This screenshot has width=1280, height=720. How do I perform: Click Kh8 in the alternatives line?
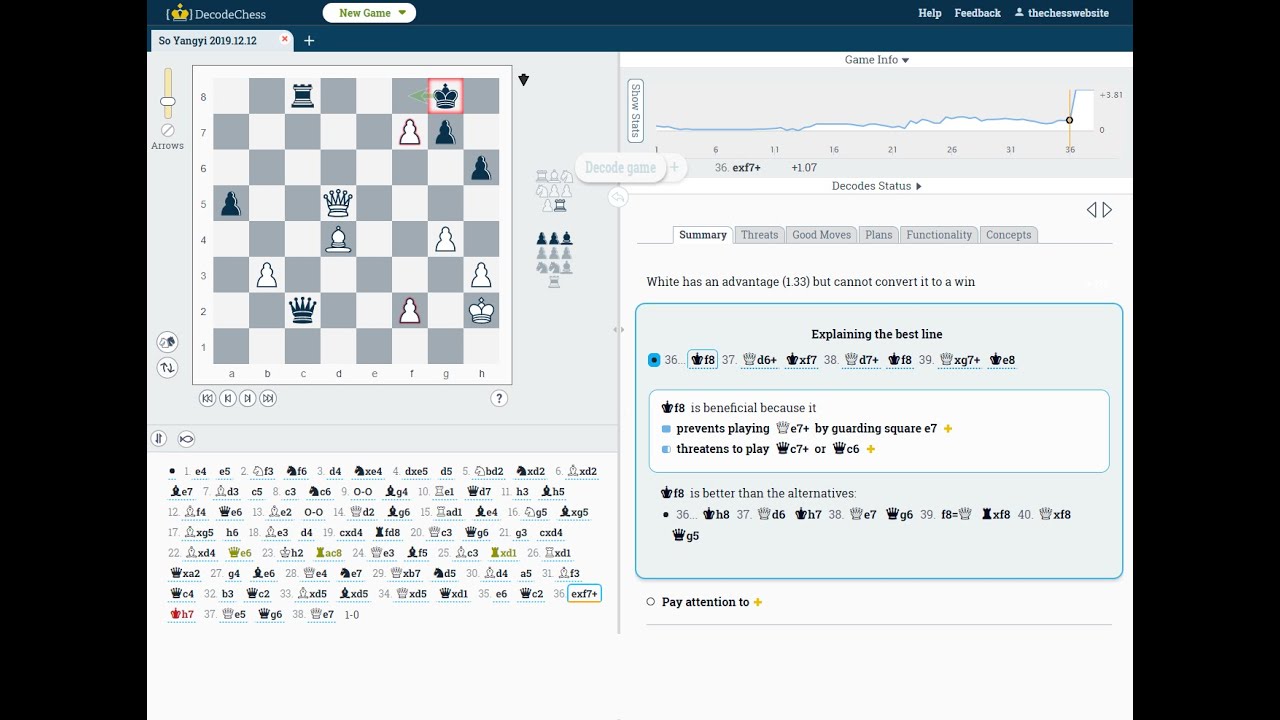pos(716,515)
